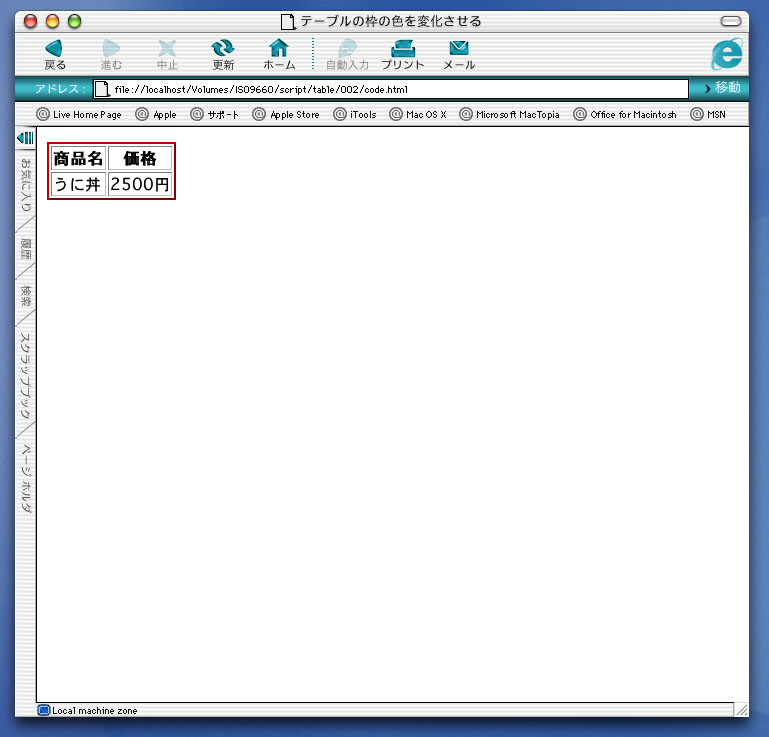Click the Internet Explorer logo

pyautogui.click(x=727, y=54)
